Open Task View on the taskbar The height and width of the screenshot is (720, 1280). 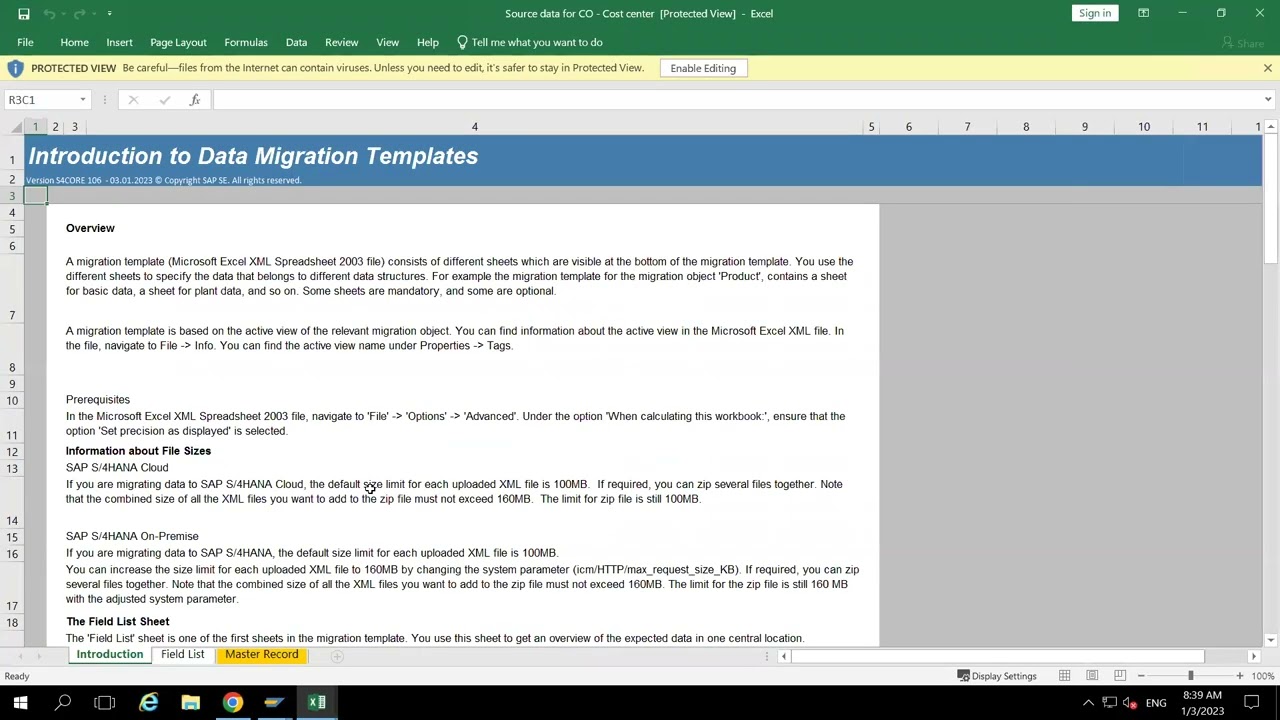click(x=105, y=702)
